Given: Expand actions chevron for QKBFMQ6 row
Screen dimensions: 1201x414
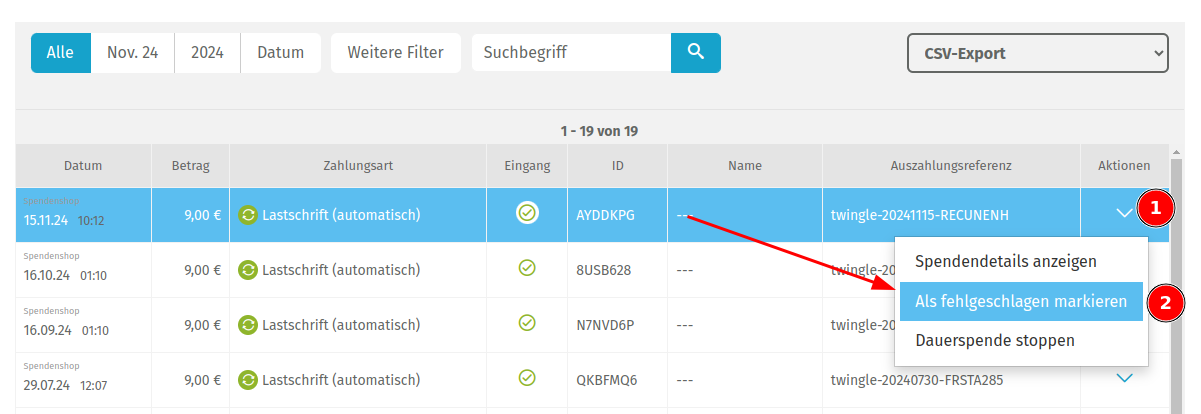Looking at the screenshot, I should [x=1125, y=378].
